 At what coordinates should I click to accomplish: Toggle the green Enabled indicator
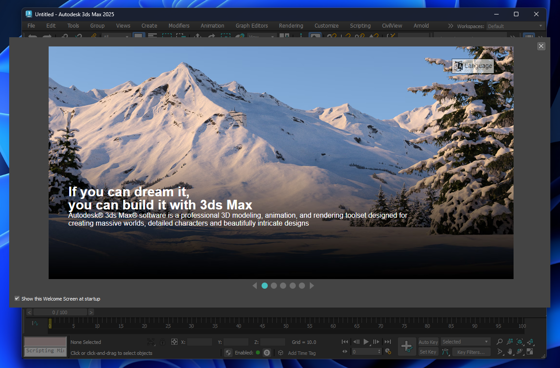coord(258,353)
